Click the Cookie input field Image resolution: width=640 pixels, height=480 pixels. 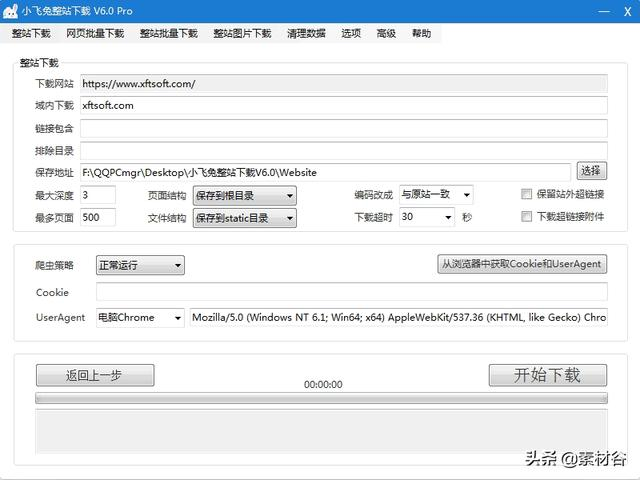(x=352, y=292)
